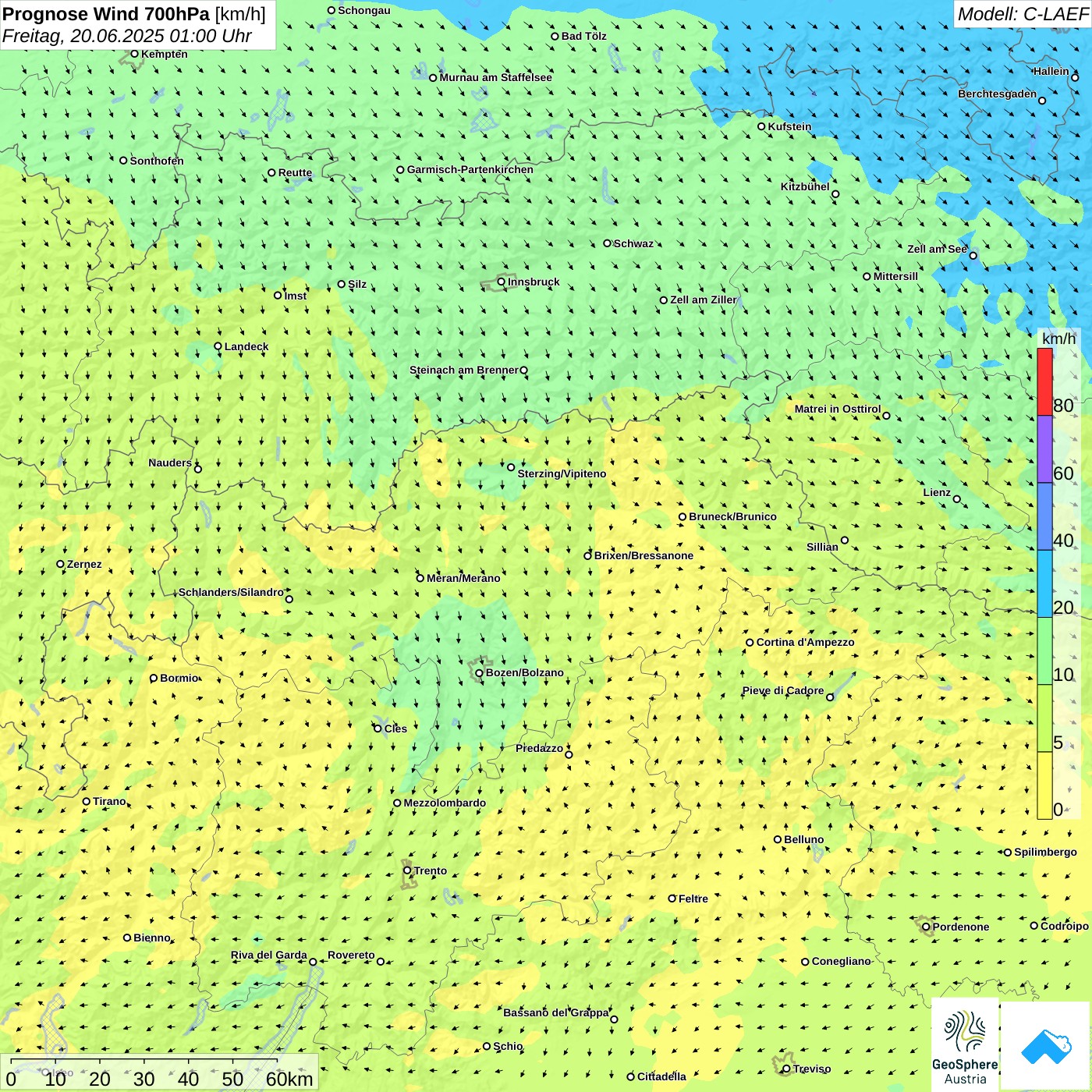Click the 'Lienz' city label
The image size is (1092, 1092).
point(937,492)
